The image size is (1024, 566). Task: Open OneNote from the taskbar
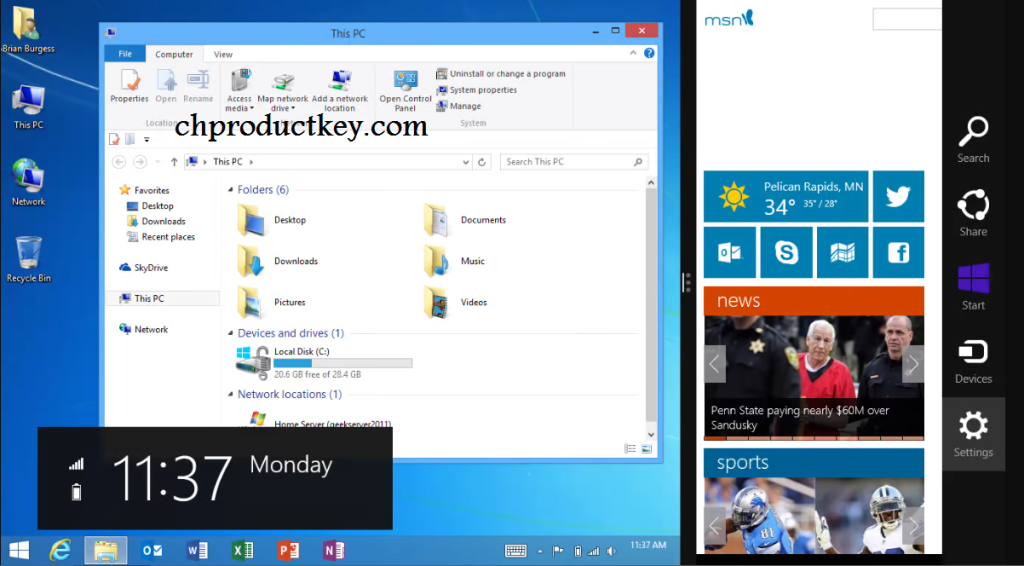(x=333, y=551)
